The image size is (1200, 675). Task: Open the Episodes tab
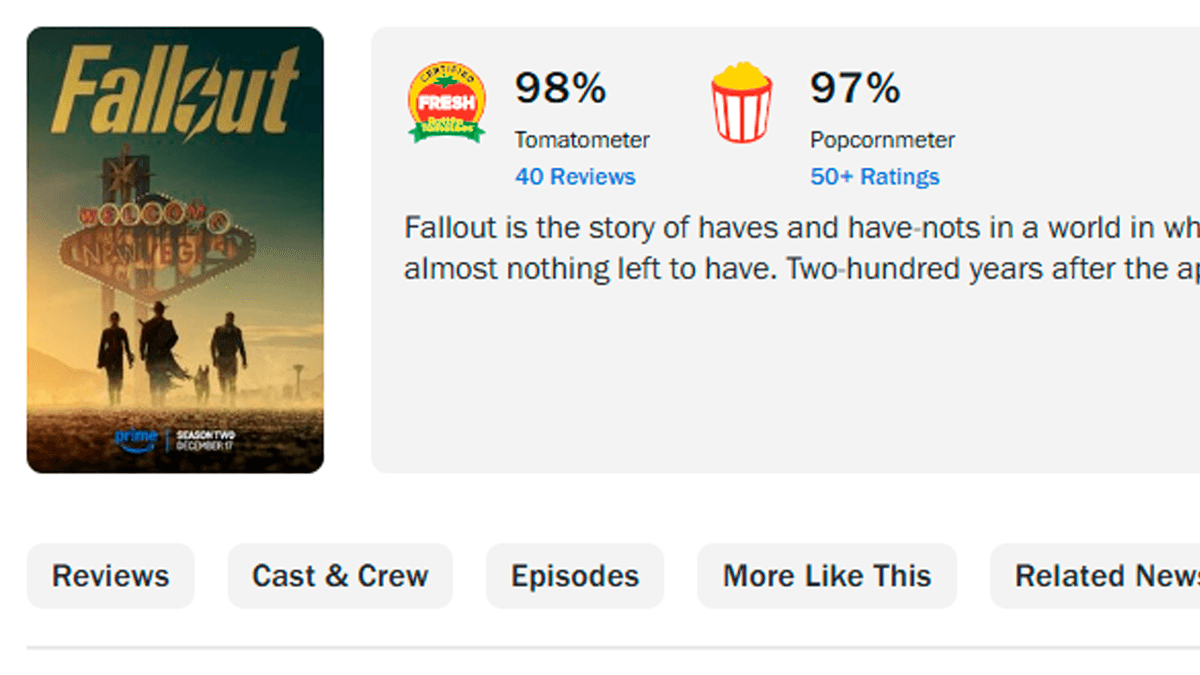click(575, 576)
